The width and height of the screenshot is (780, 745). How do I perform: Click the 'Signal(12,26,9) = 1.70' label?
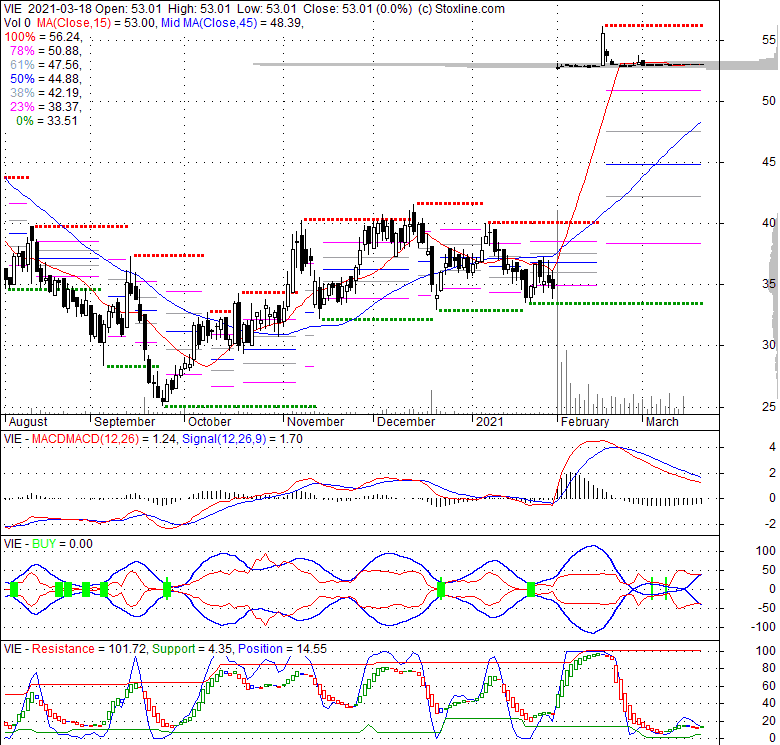pos(242,439)
